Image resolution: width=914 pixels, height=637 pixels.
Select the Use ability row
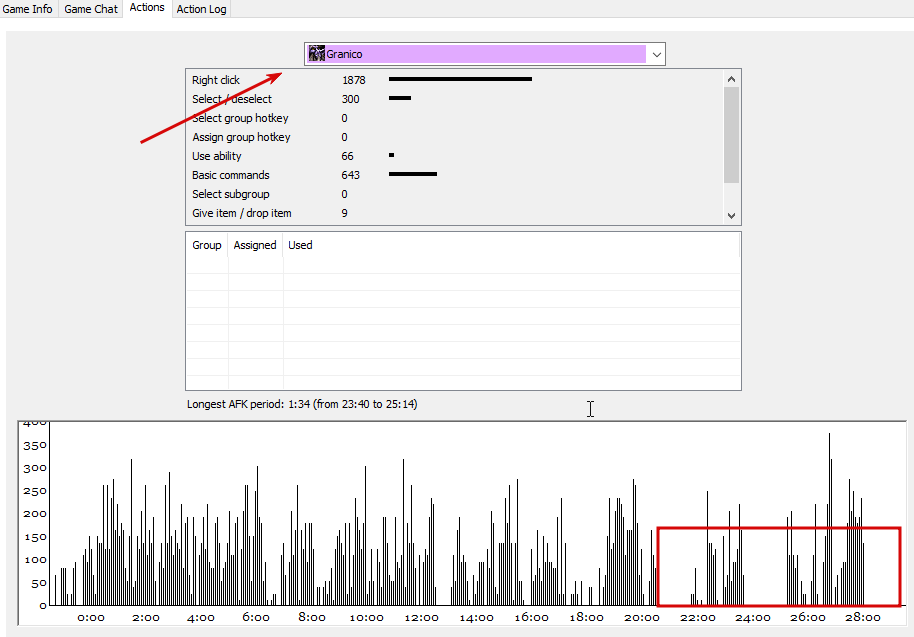click(x=455, y=156)
